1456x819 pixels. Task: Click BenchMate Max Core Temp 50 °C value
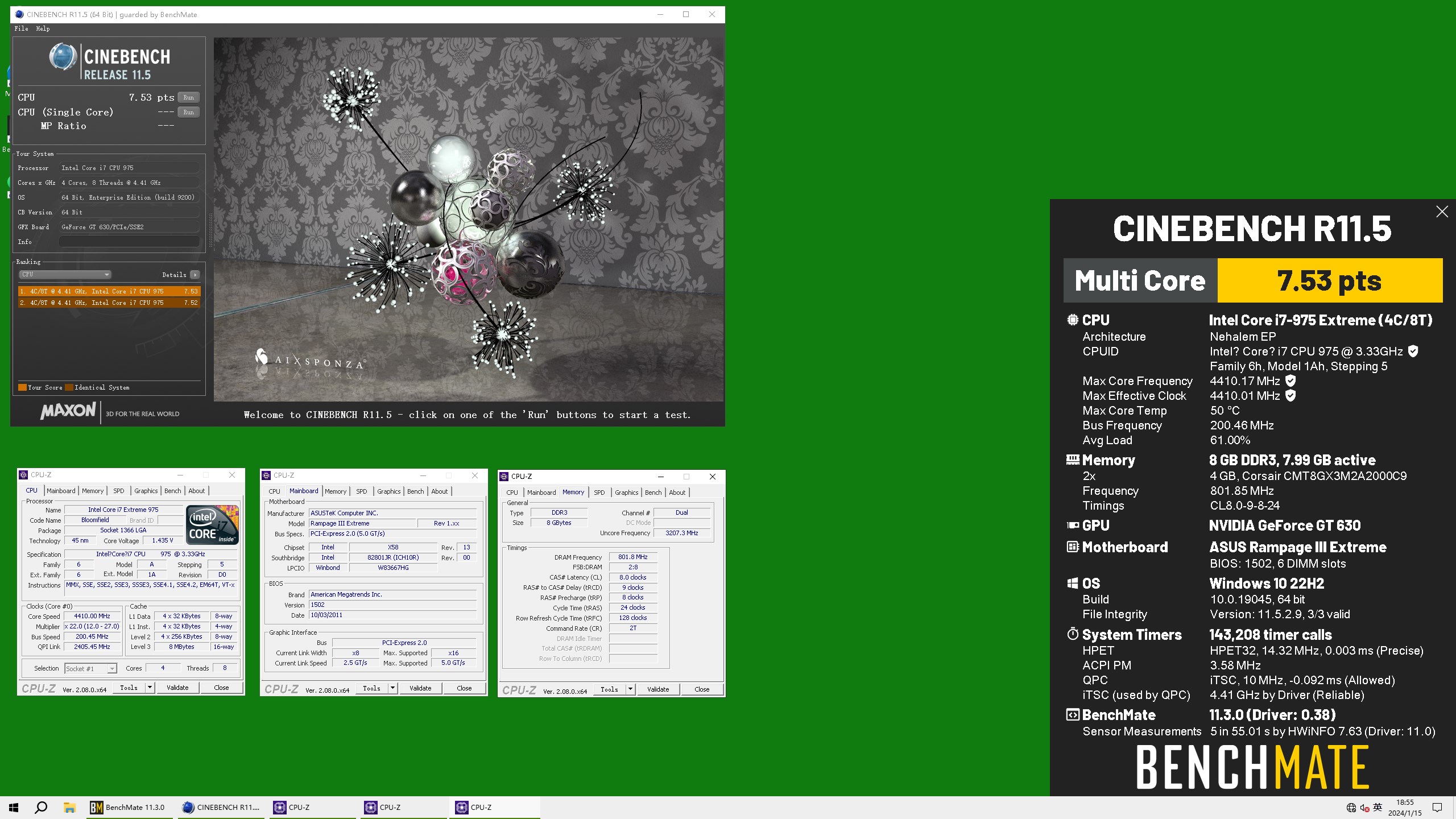[x=1225, y=411]
